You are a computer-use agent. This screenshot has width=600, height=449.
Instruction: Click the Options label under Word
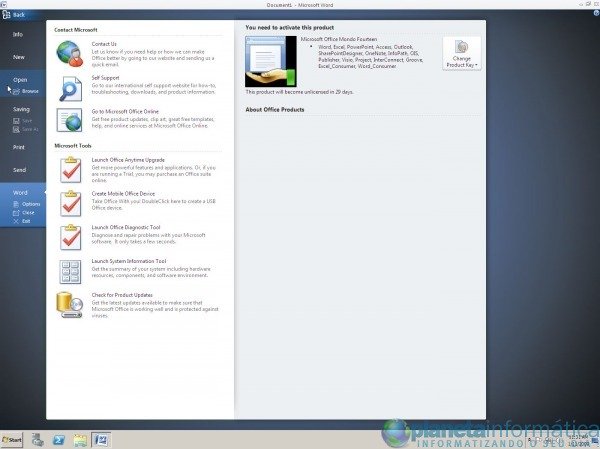tap(31, 204)
